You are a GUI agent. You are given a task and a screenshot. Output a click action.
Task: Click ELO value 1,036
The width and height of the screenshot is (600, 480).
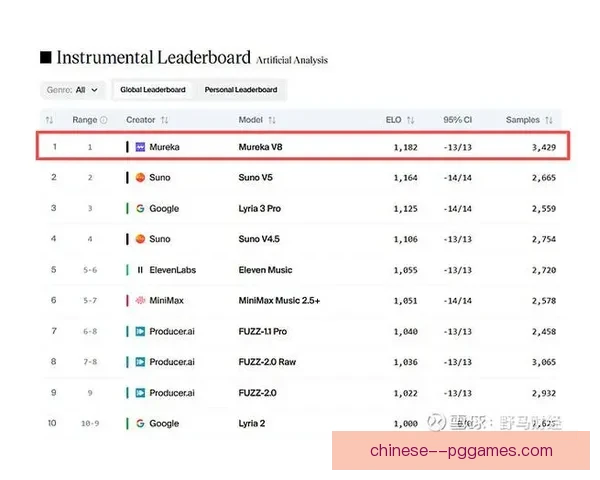(x=406, y=362)
